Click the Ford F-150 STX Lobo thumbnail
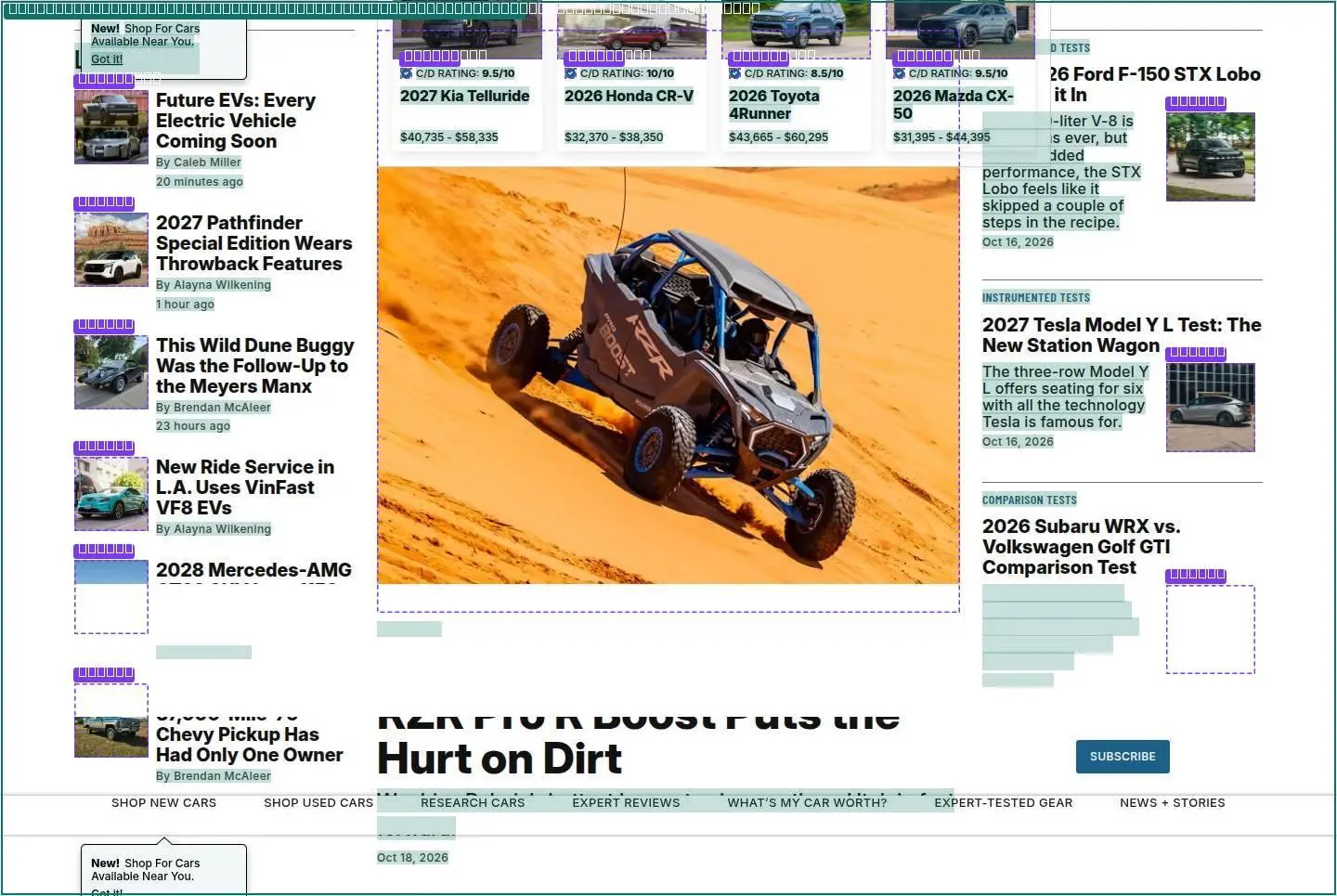The height and width of the screenshot is (896, 1337). pyautogui.click(x=1211, y=157)
